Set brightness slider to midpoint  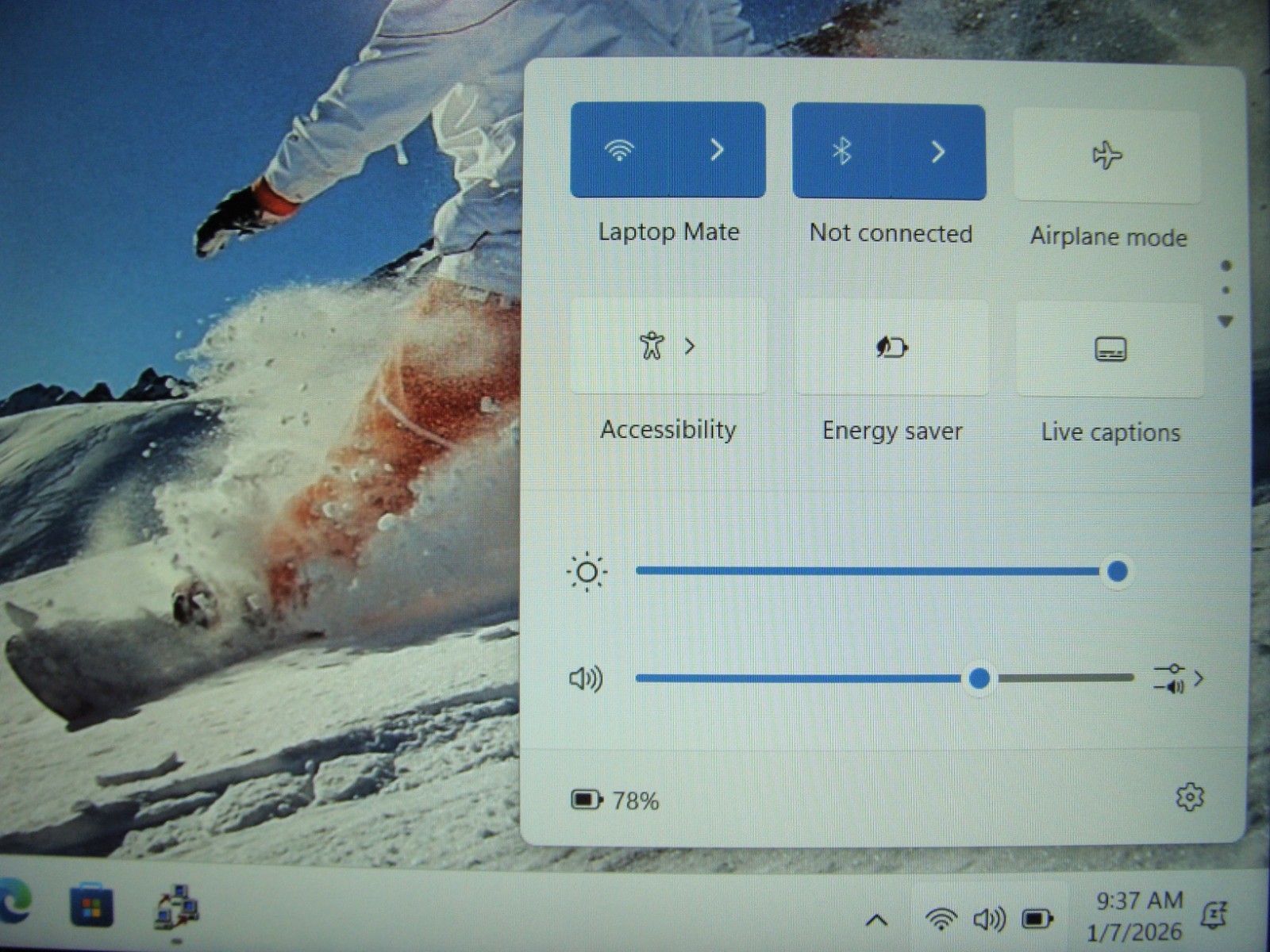[877, 571]
